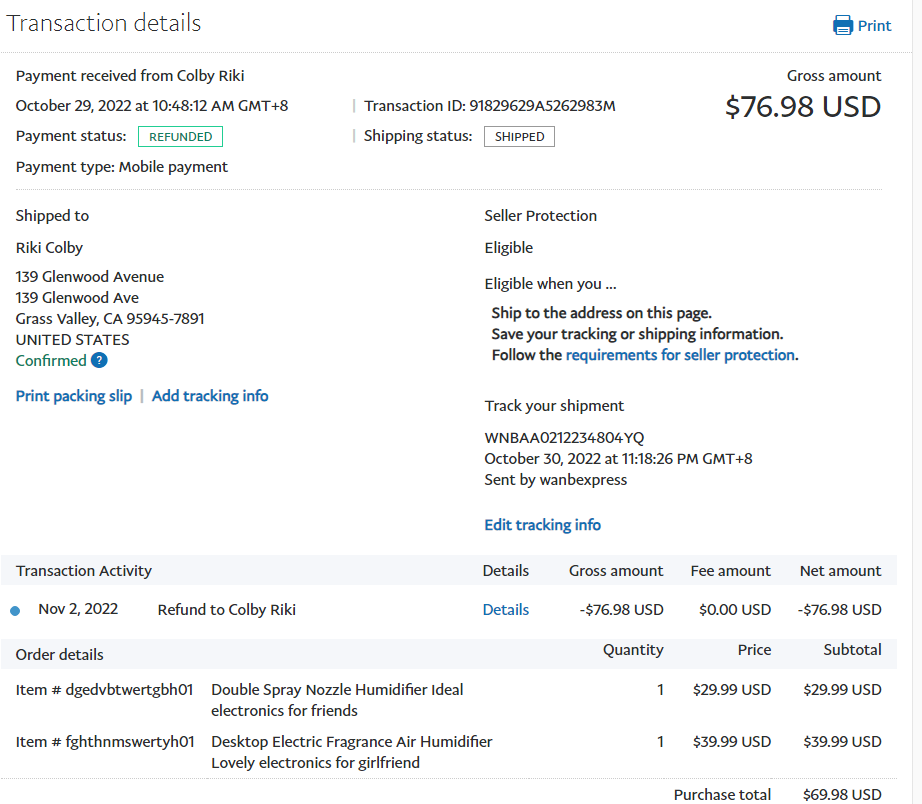Click the large $76.98 USD gross amount
This screenshot has height=804, width=922.
[x=802, y=107]
